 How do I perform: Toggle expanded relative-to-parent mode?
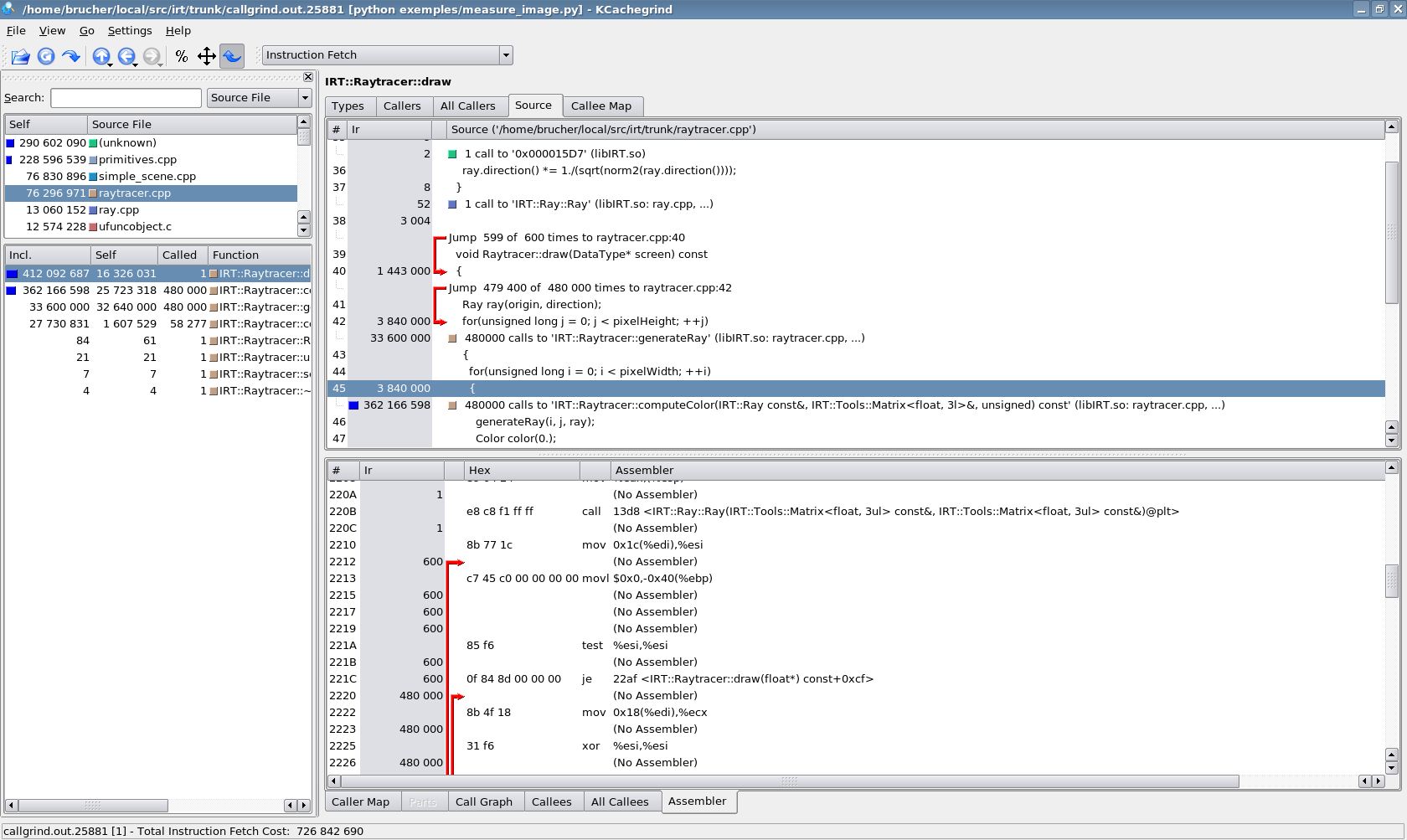pyautogui.click(x=206, y=56)
